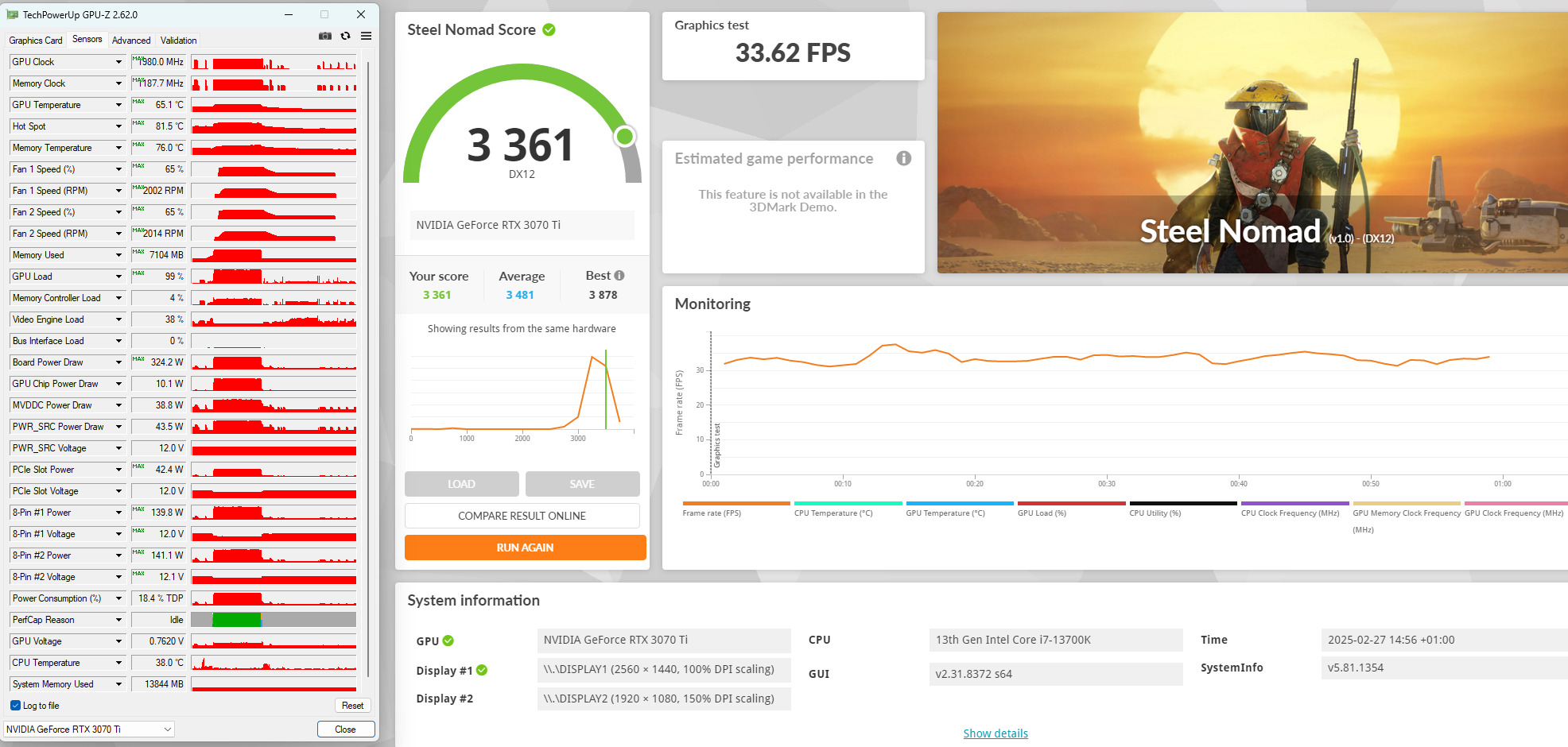The image size is (1568, 747).
Task: Click the 324.2 W Board Power Draw value
Action: pyautogui.click(x=158, y=362)
